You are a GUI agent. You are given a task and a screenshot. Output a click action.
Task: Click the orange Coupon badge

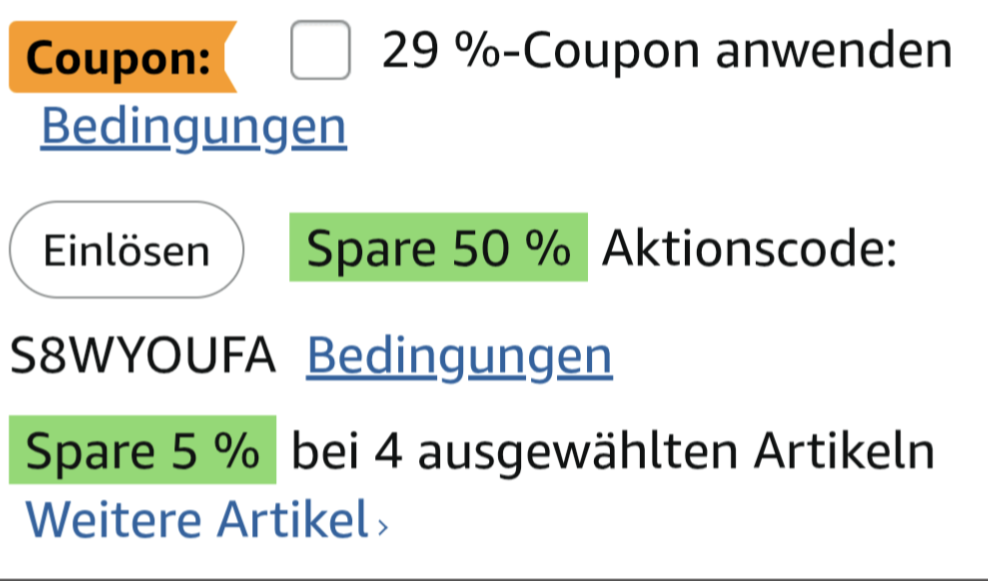(x=120, y=57)
